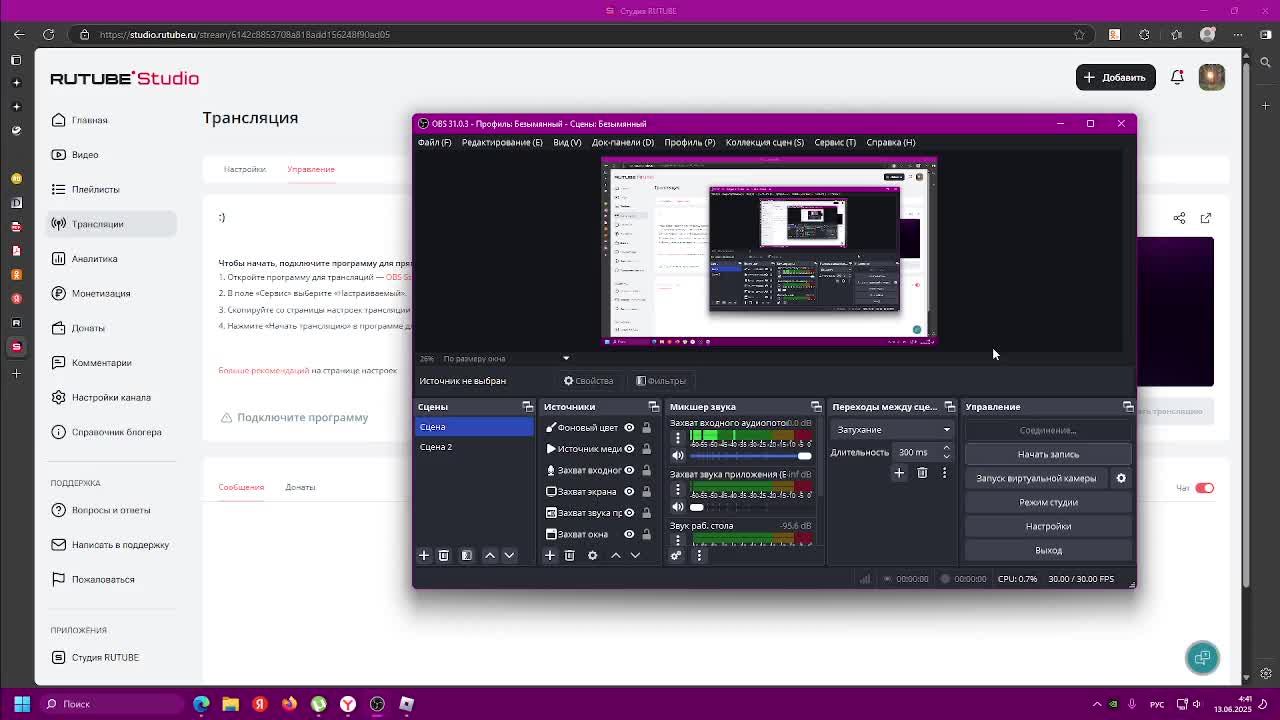
Task: Move the source down in the Sources panel
Action: 635,555
